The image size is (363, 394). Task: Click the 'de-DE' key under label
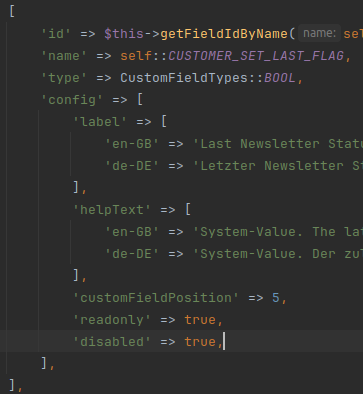tap(132, 166)
